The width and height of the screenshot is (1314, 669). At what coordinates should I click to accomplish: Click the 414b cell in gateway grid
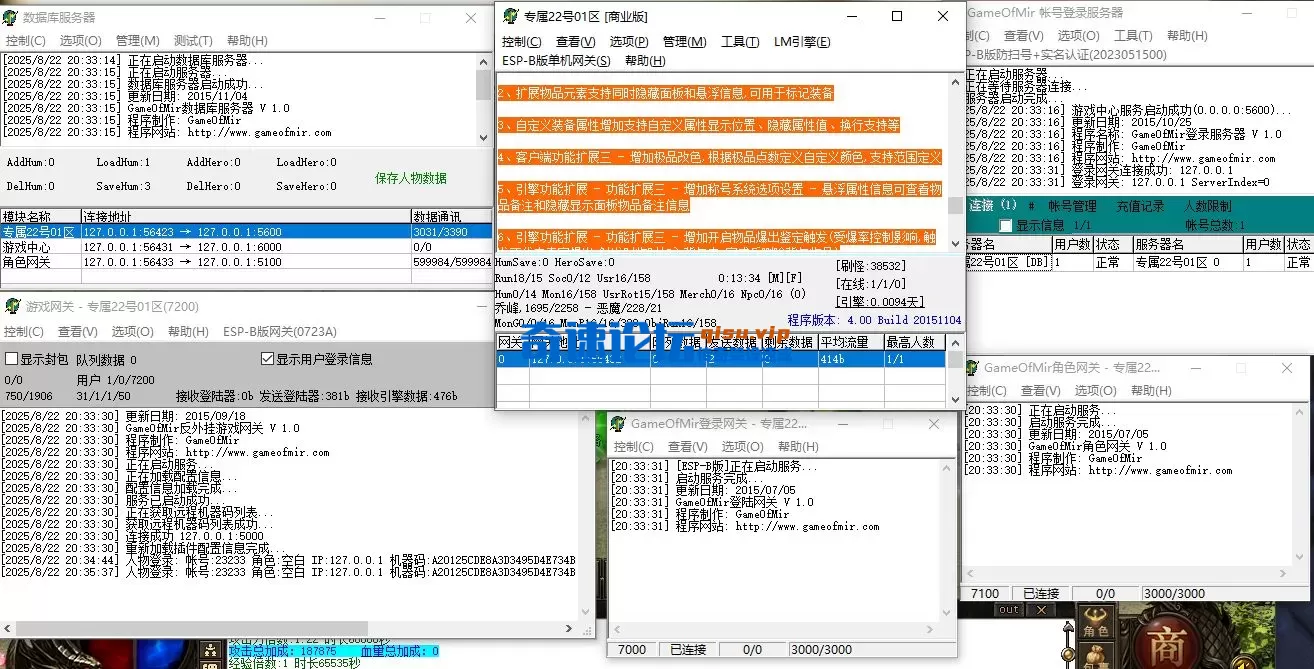(x=850, y=358)
